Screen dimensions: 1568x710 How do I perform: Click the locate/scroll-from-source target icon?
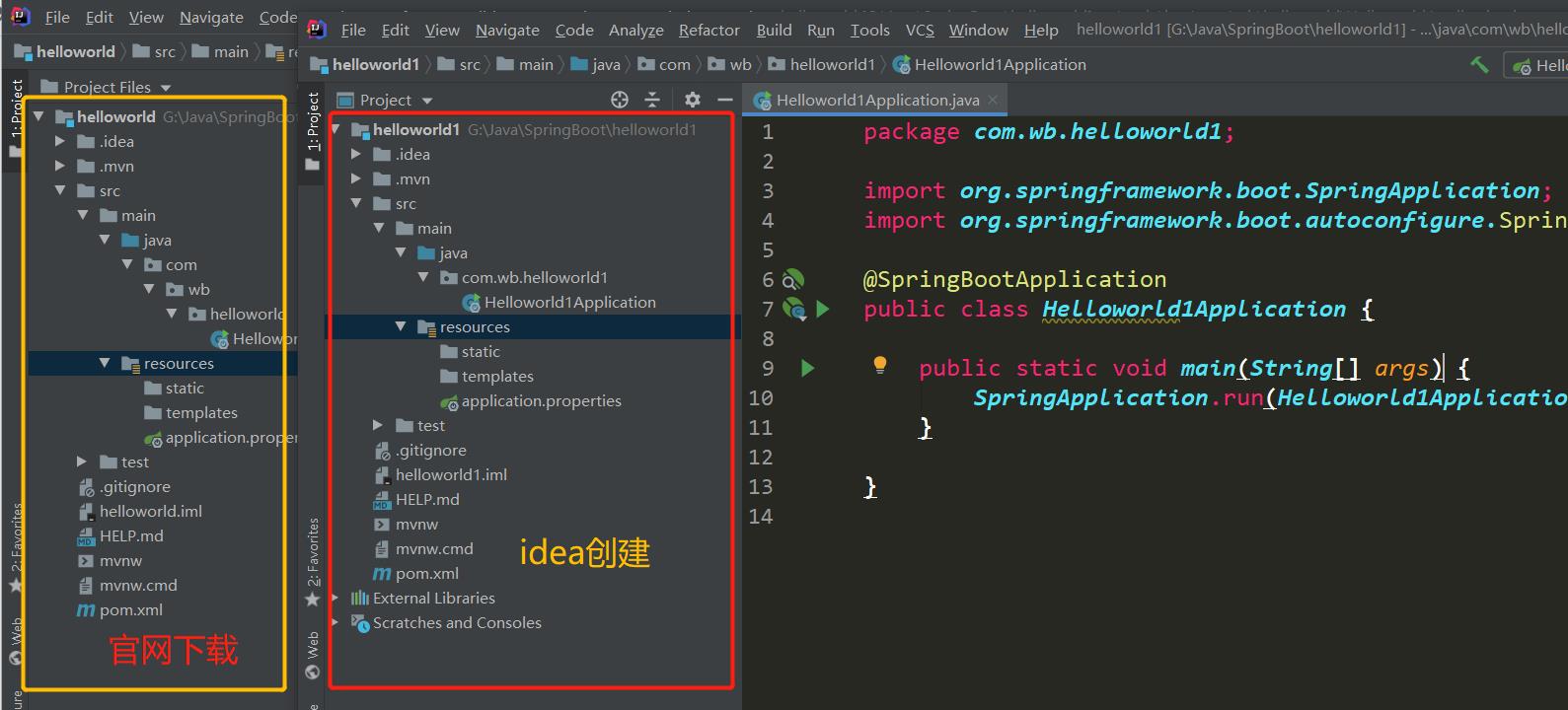[620, 100]
